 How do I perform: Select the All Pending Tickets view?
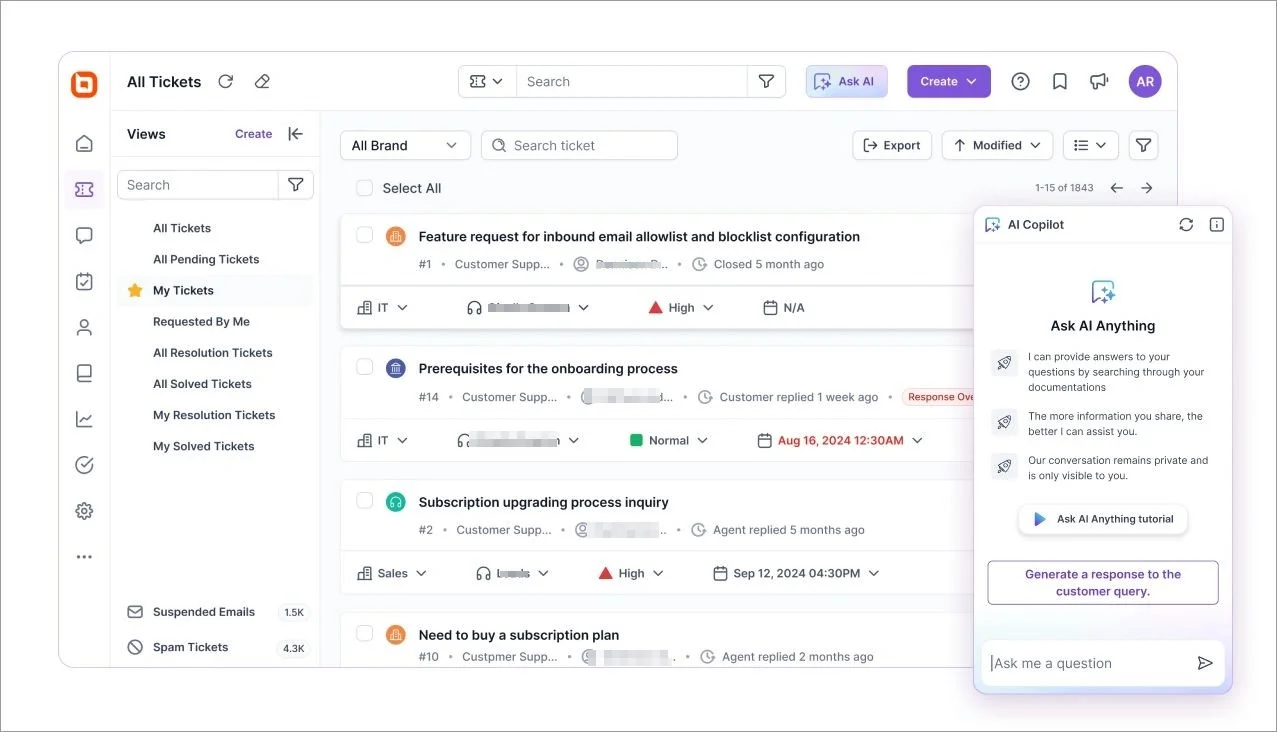click(x=205, y=258)
